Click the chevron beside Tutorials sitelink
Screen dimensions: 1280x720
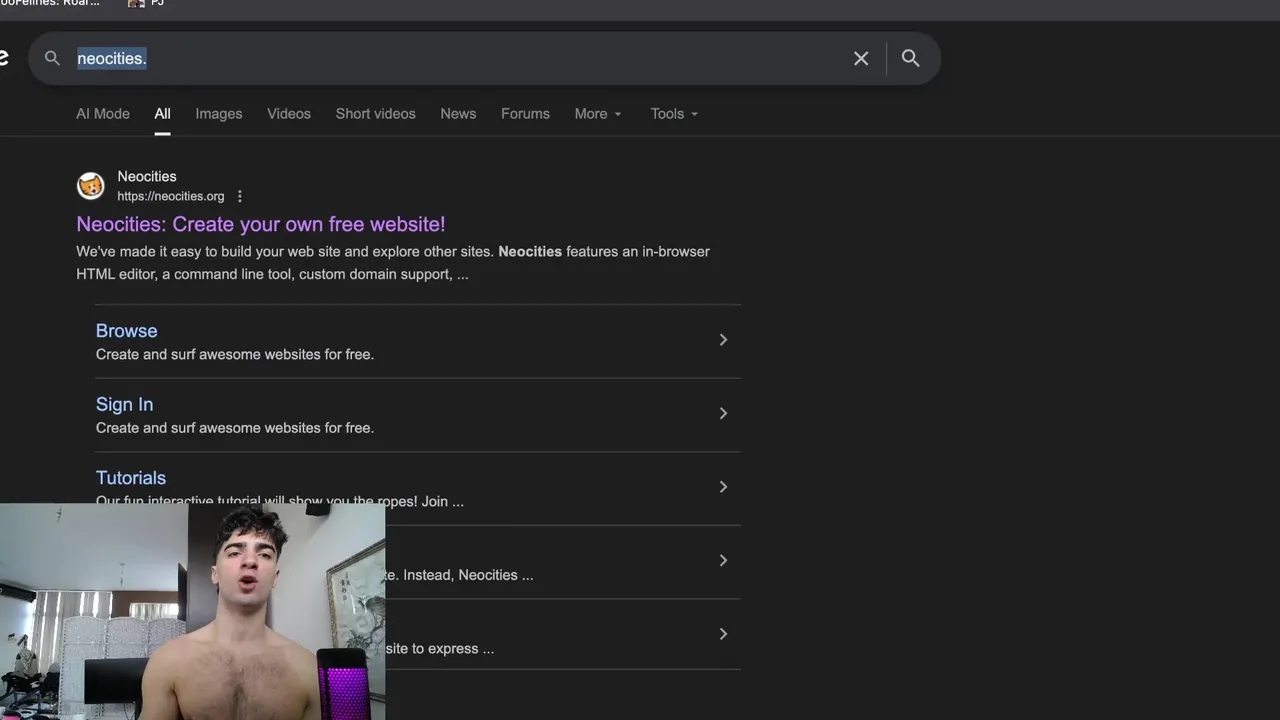click(723, 487)
